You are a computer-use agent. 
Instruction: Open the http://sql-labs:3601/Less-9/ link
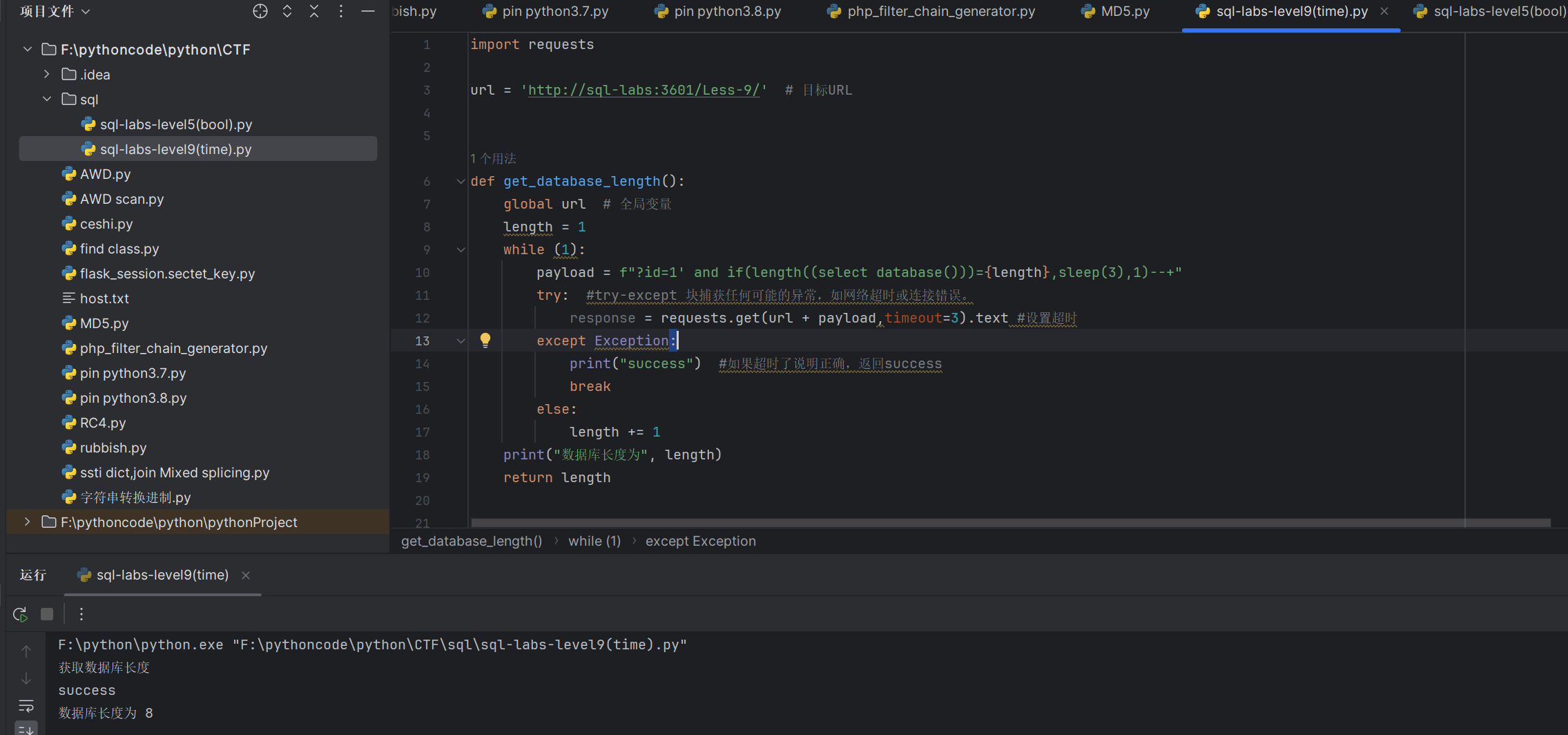643,90
